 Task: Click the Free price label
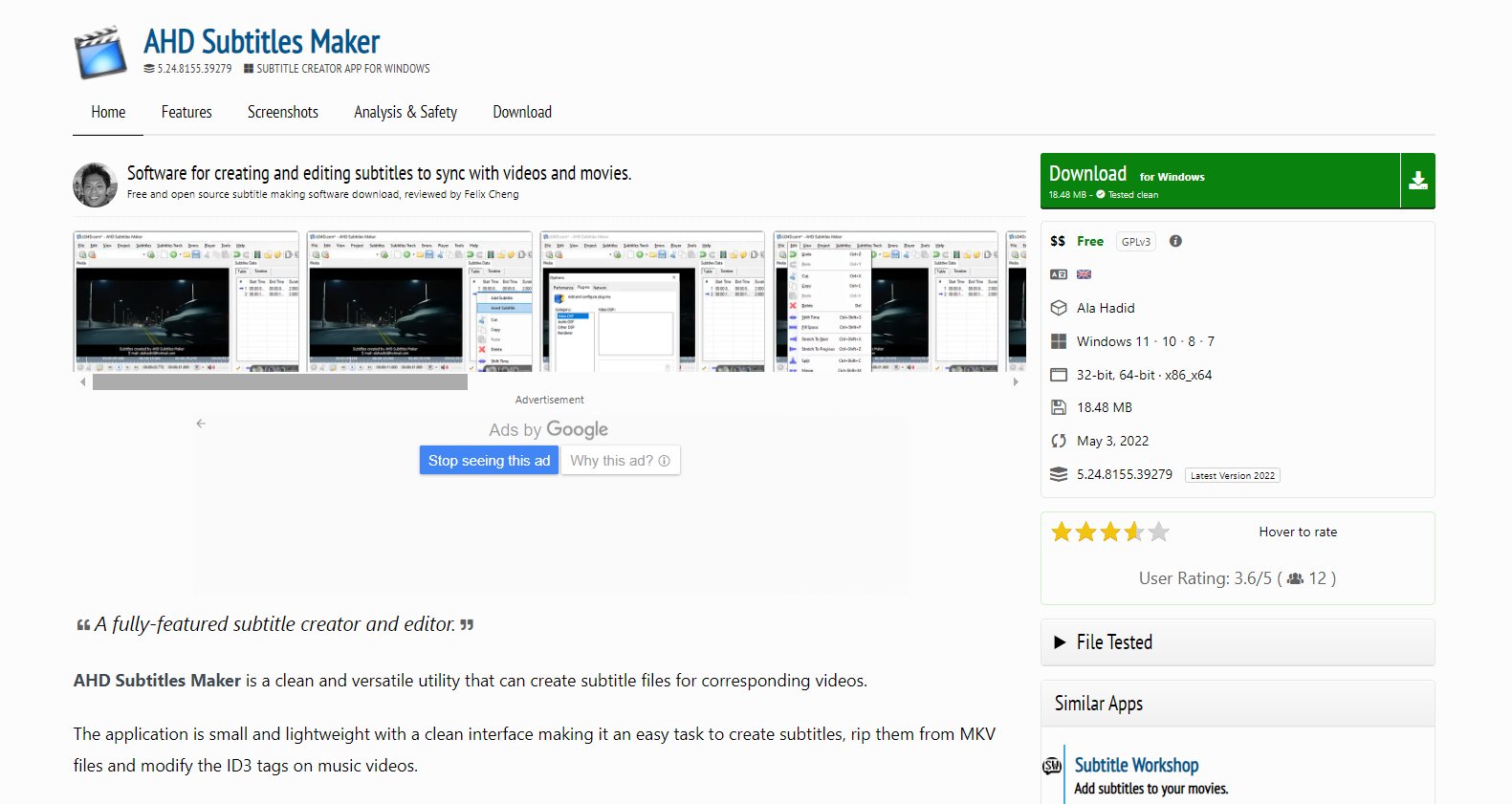[1090, 241]
